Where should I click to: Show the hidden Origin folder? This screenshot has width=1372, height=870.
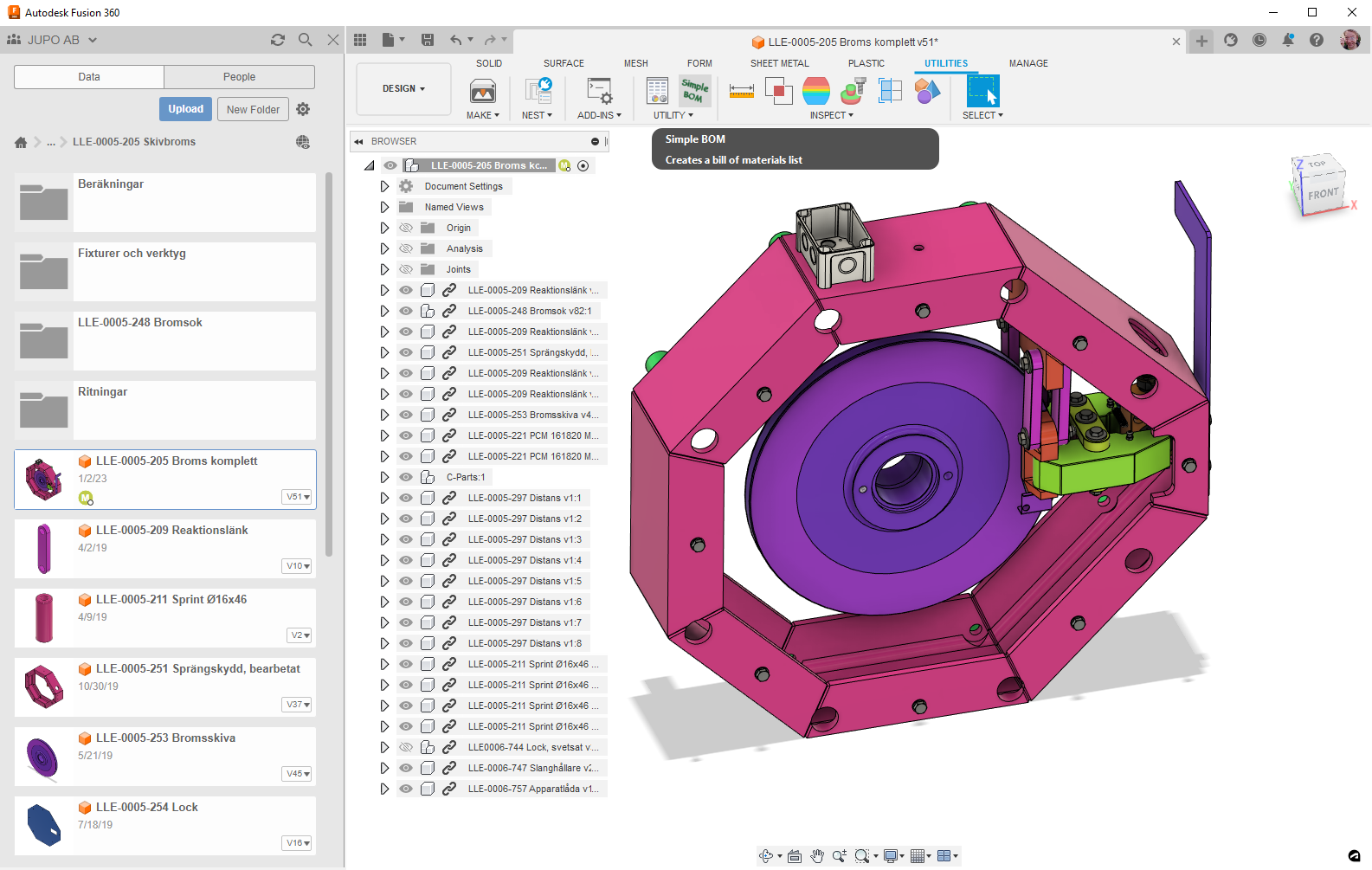point(406,228)
